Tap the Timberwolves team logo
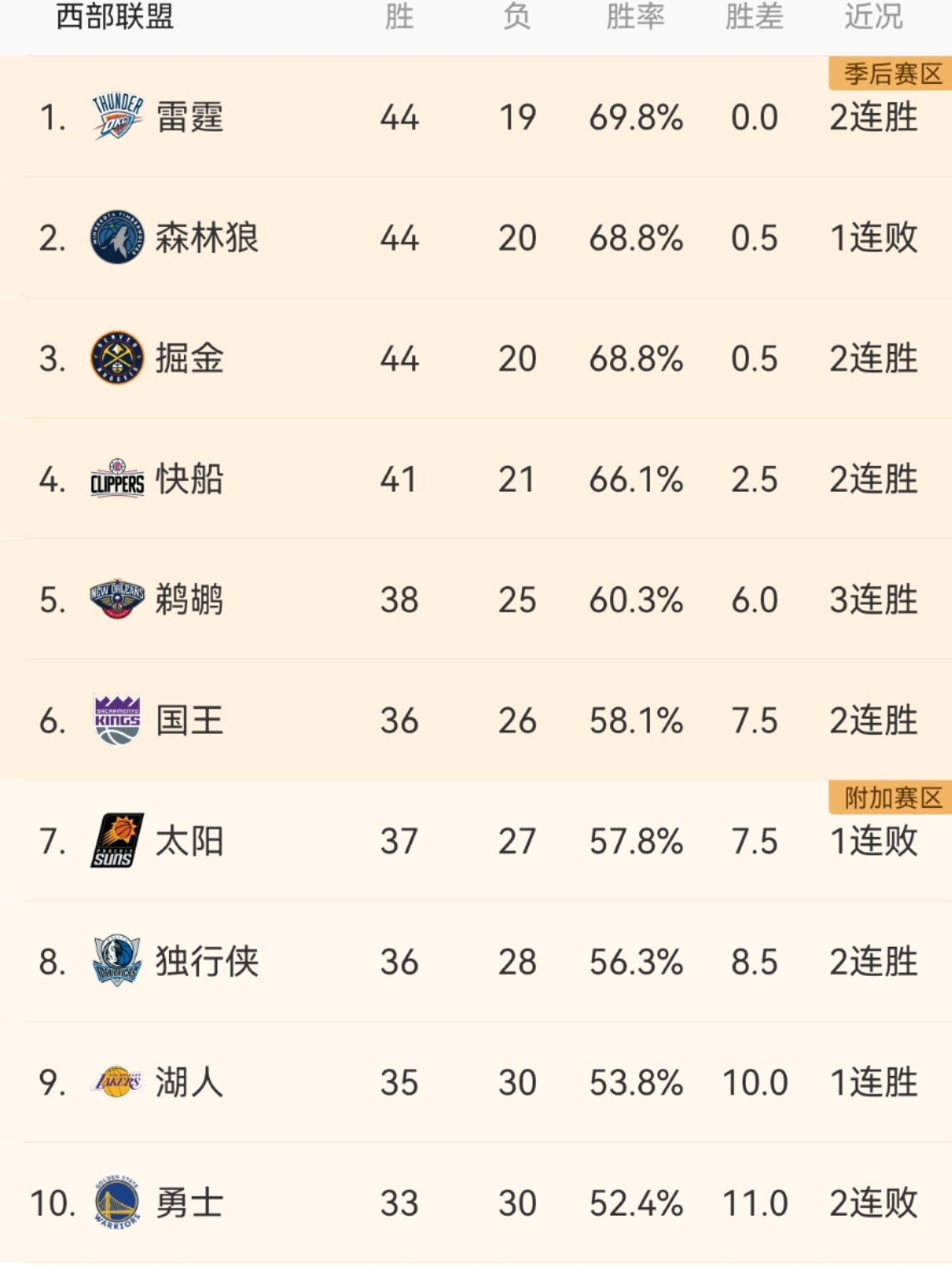 click(x=117, y=237)
